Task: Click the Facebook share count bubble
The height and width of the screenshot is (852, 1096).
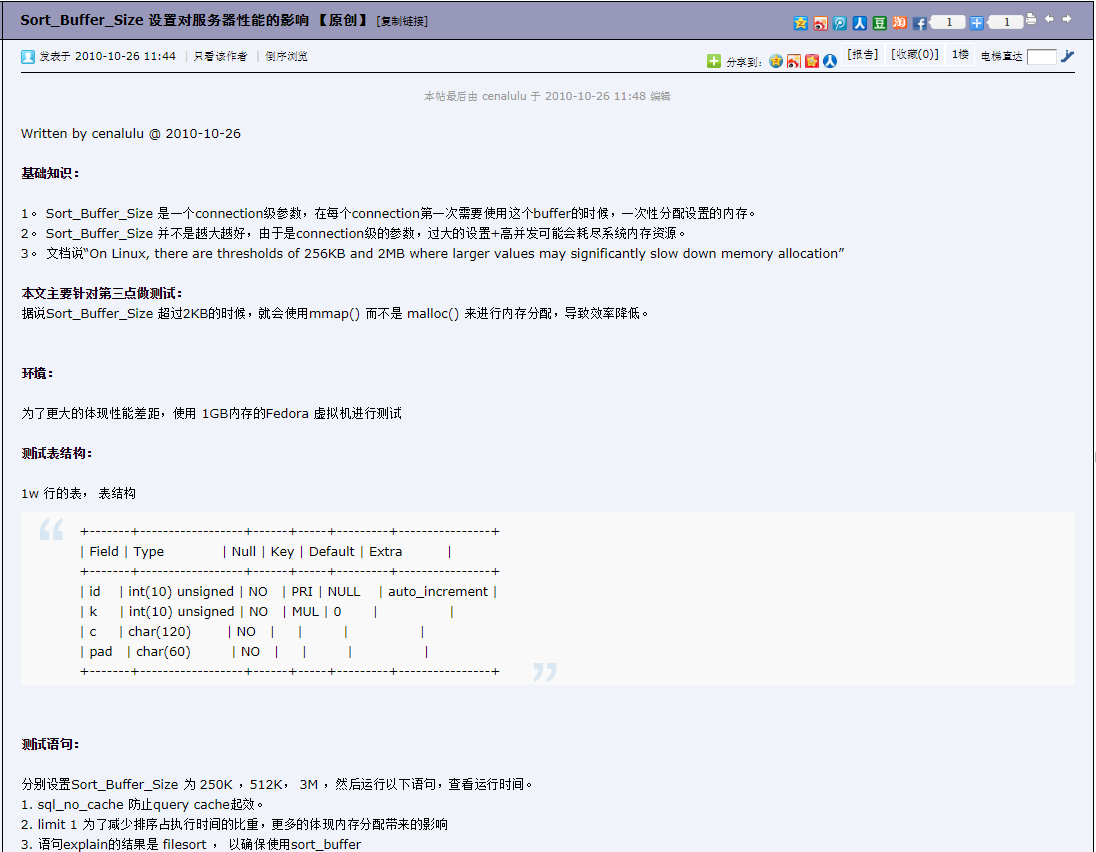Action: 948,22
